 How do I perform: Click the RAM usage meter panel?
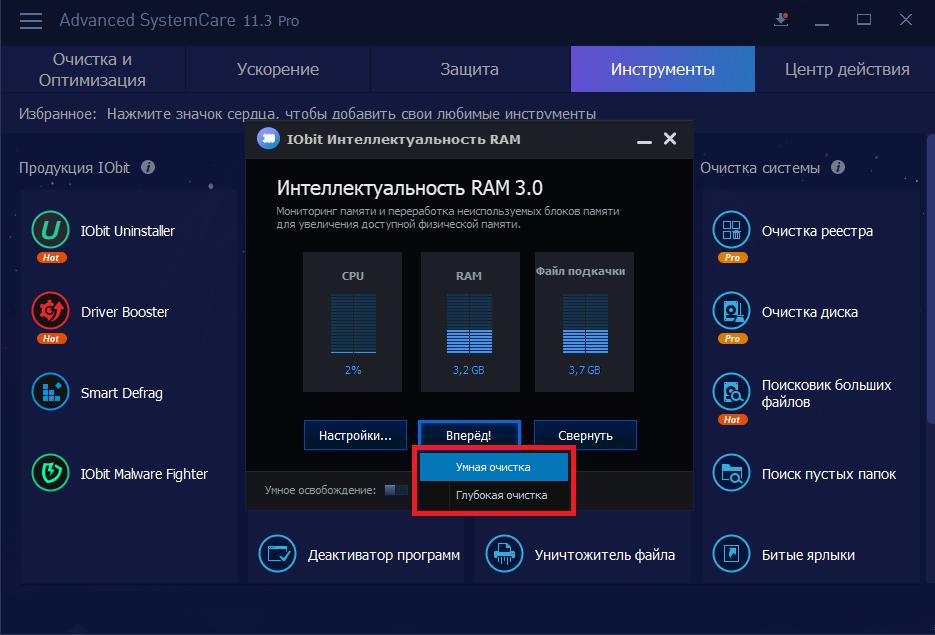click(470, 322)
